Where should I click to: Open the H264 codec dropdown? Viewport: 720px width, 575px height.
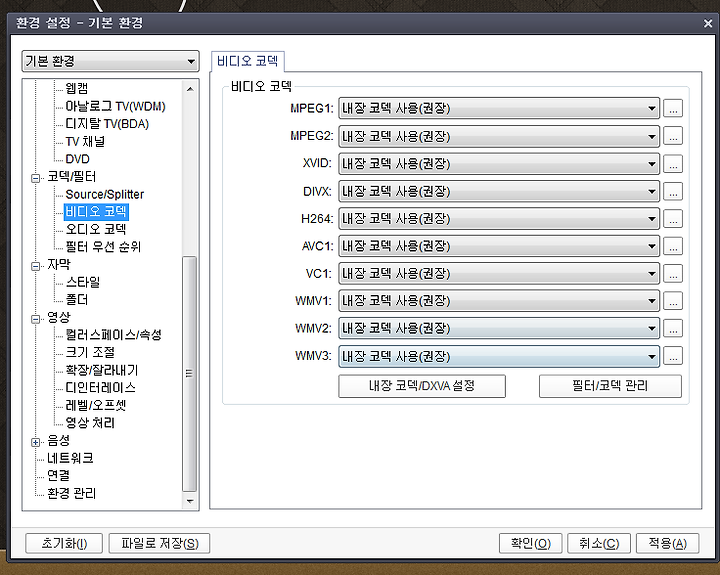tap(499, 219)
